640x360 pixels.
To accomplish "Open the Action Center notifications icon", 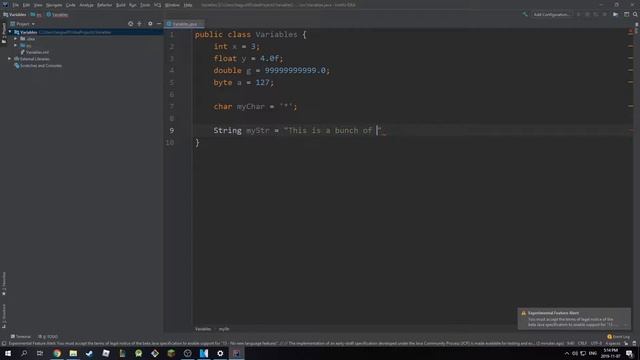I will 629,353.
